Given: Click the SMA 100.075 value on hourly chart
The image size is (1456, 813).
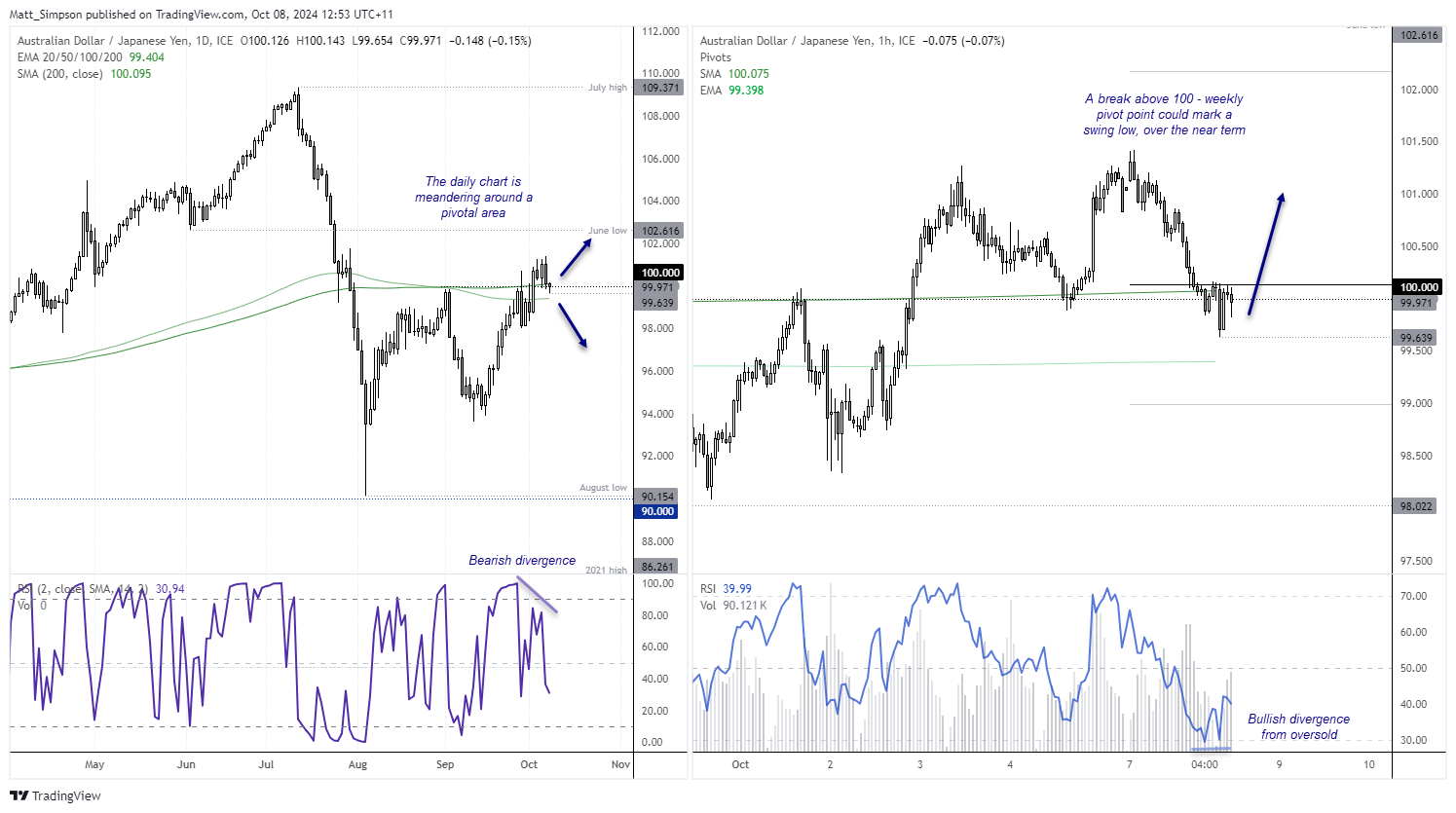Looking at the screenshot, I should click(749, 74).
